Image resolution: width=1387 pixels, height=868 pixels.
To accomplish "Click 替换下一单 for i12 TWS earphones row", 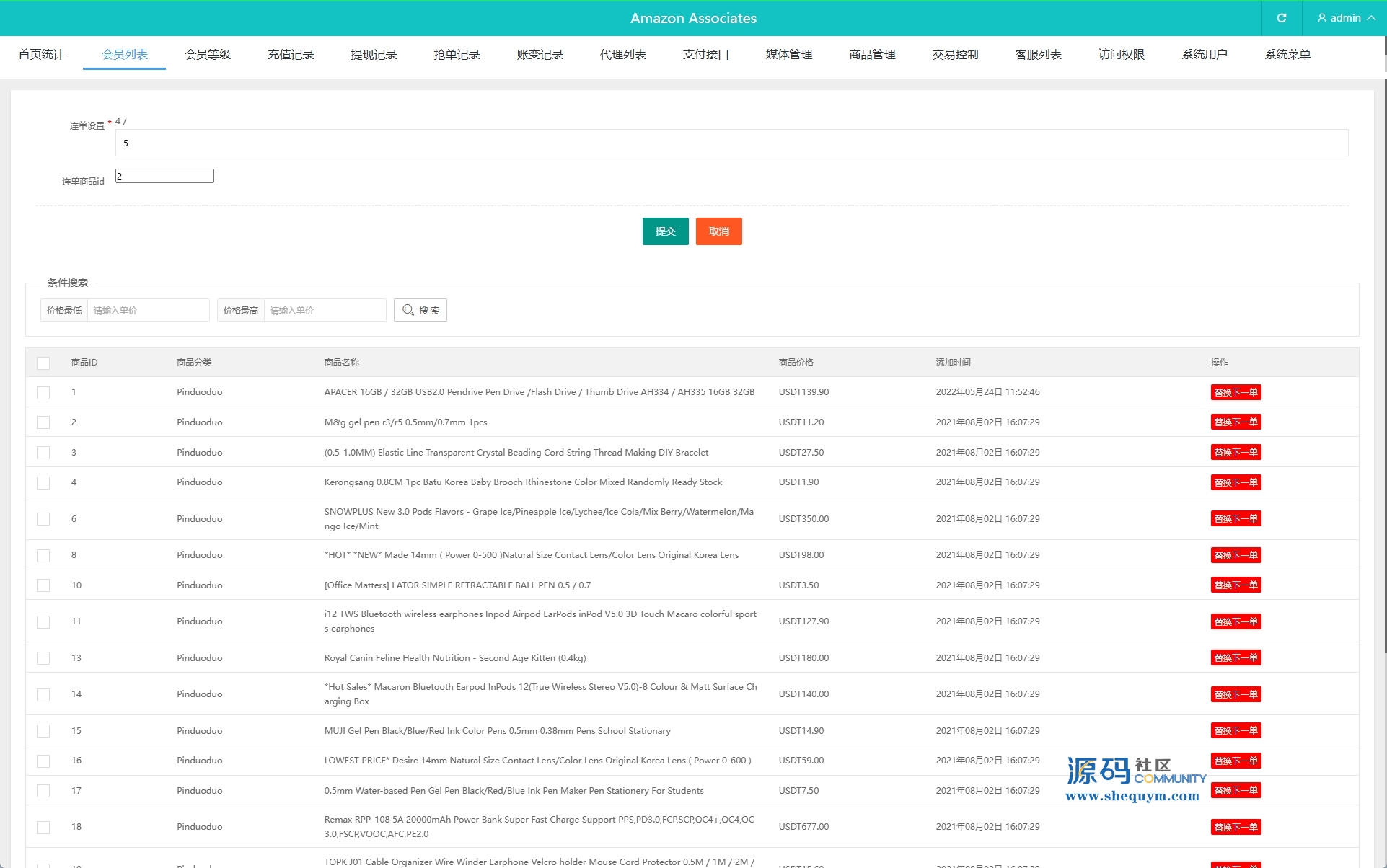I will point(1236,621).
